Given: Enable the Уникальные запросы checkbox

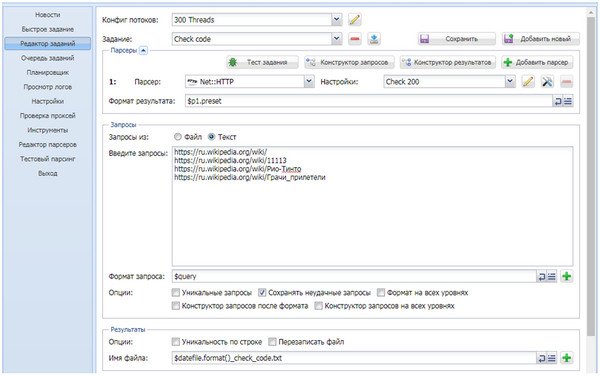Looking at the screenshot, I should pos(176,293).
